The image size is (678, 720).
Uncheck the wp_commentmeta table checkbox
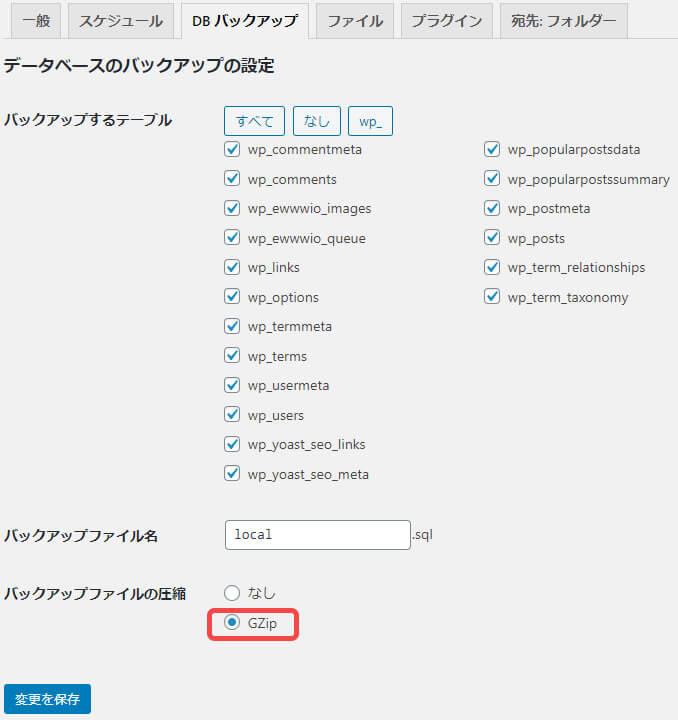coord(233,150)
